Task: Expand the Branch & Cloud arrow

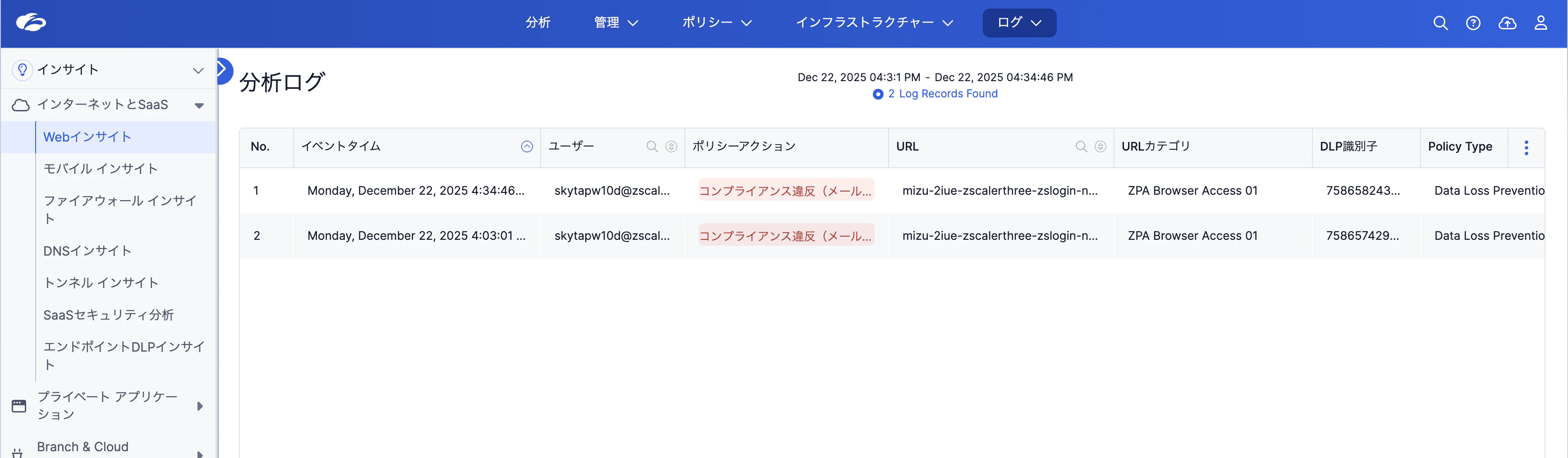Action: pos(200,454)
